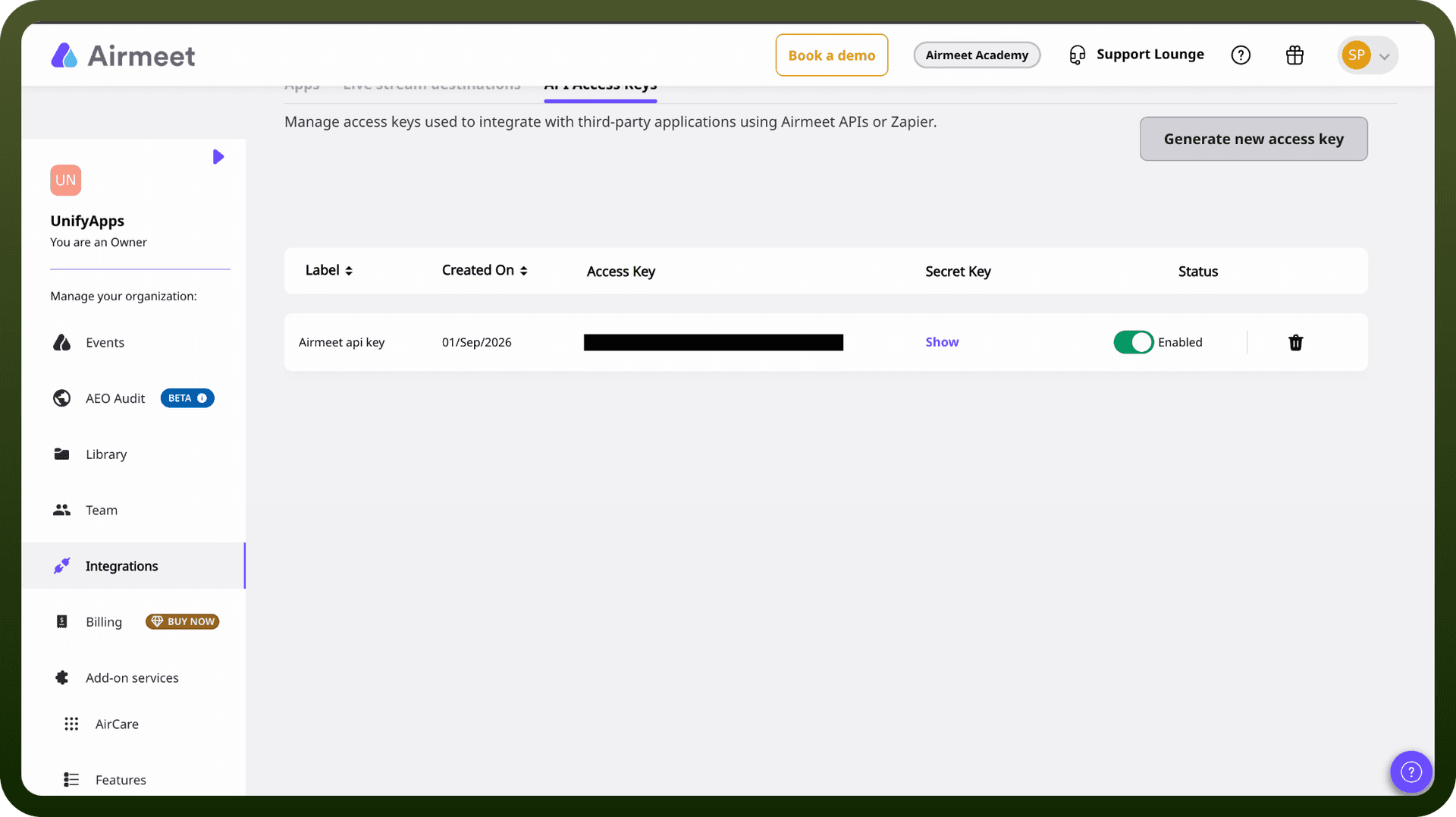Click the UN organization avatar

point(66,181)
